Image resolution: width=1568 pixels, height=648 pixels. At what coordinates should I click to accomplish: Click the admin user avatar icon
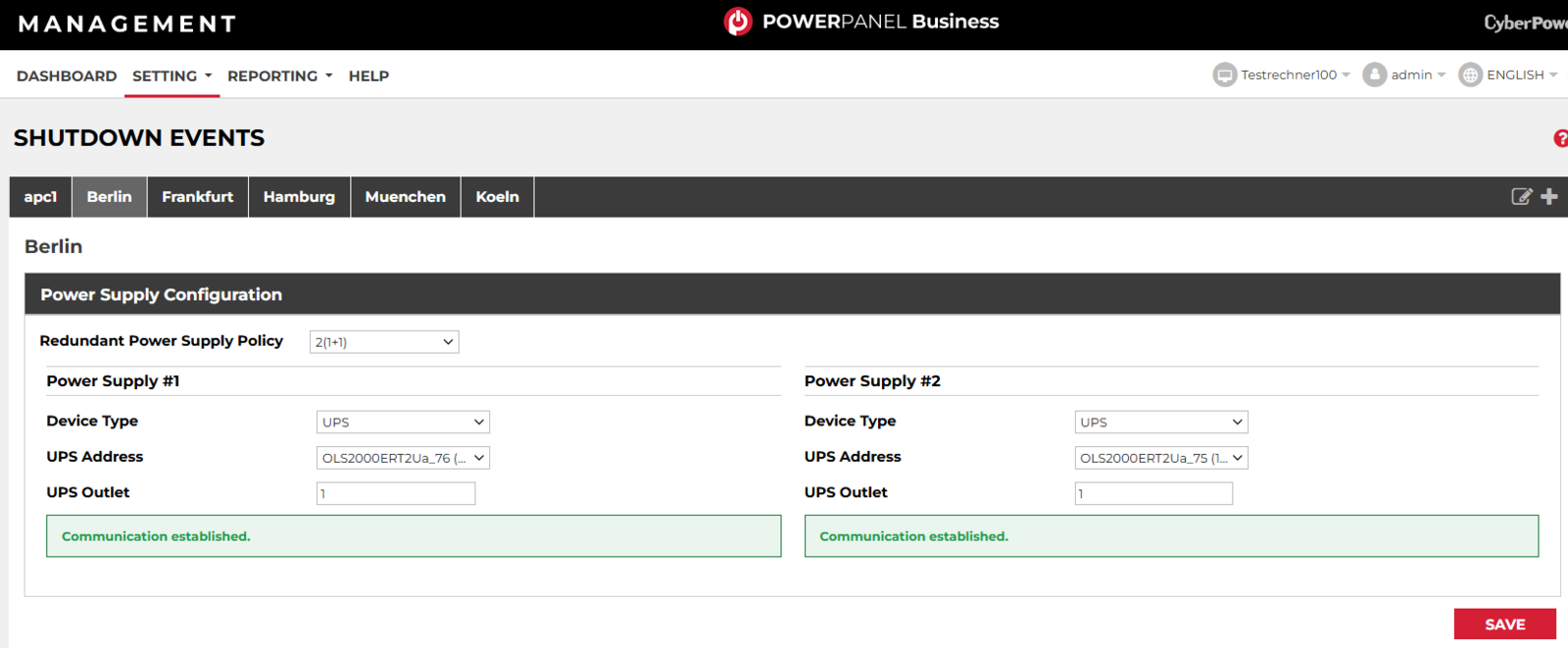[x=1374, y=75]
